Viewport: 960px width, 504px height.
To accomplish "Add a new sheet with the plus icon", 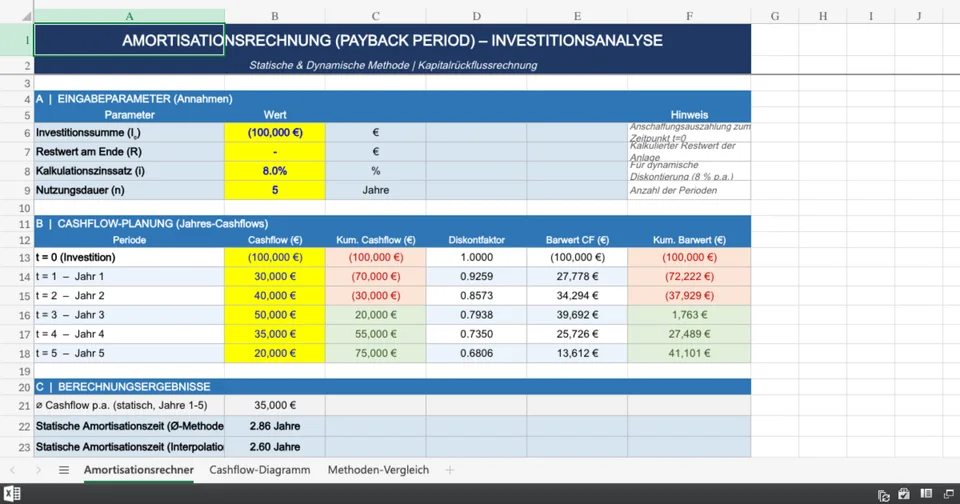I will (x=450, y=470).
